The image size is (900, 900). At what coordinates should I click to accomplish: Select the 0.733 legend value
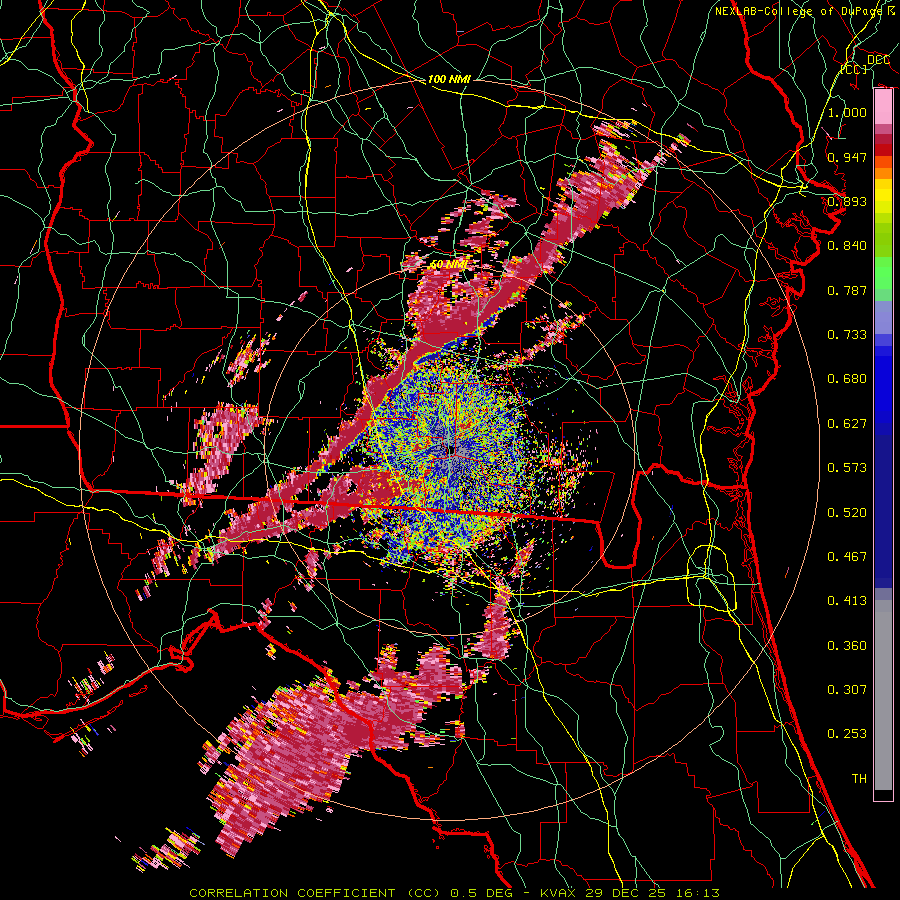coord(847,335)
